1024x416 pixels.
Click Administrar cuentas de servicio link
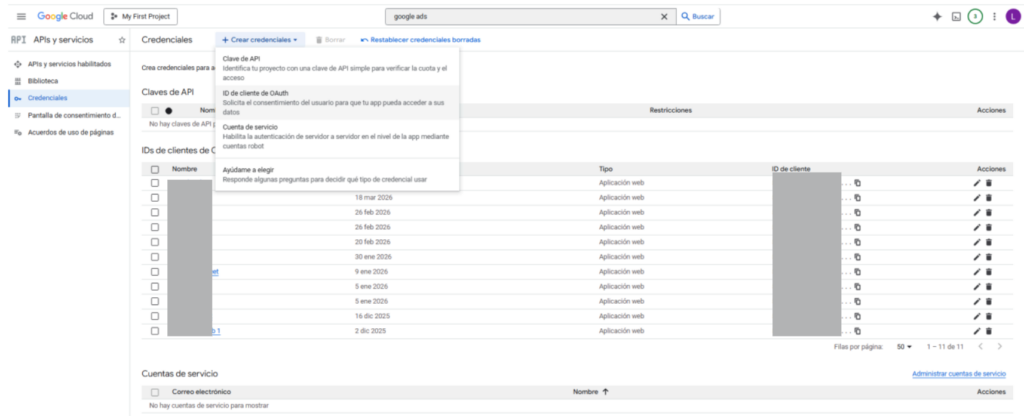(958, 373)
